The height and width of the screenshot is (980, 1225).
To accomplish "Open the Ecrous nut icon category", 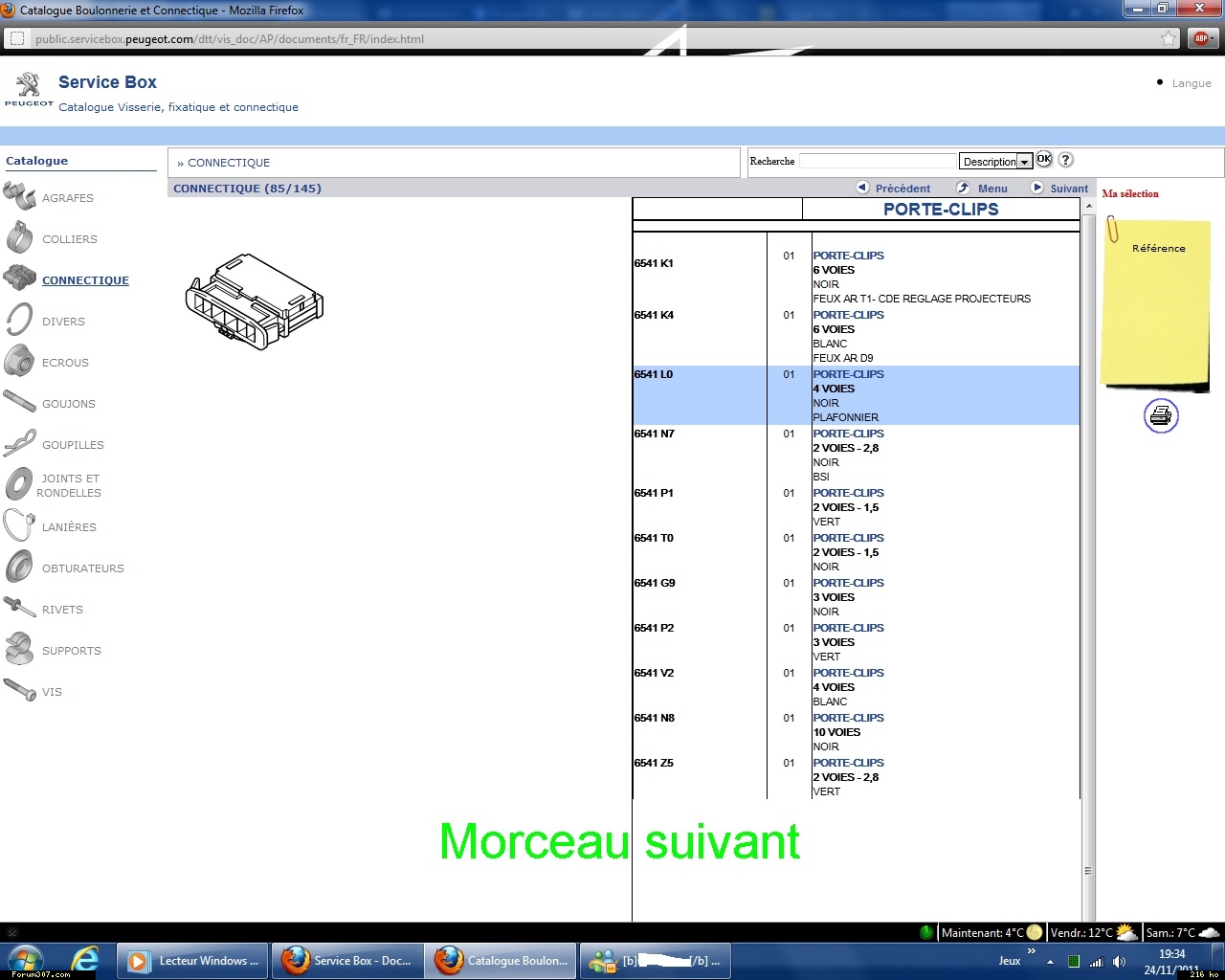I will [x=19, y=362].
